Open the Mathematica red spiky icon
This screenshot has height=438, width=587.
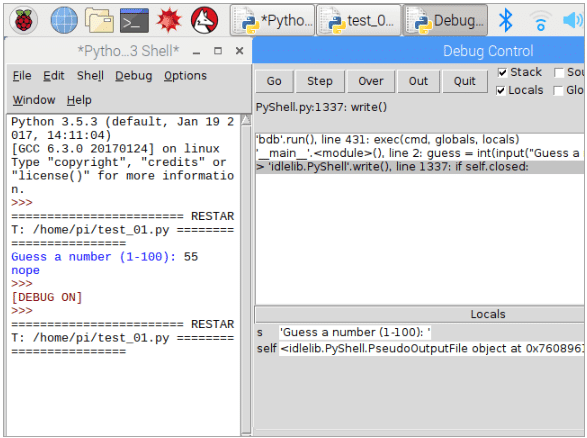coord(169,20)
